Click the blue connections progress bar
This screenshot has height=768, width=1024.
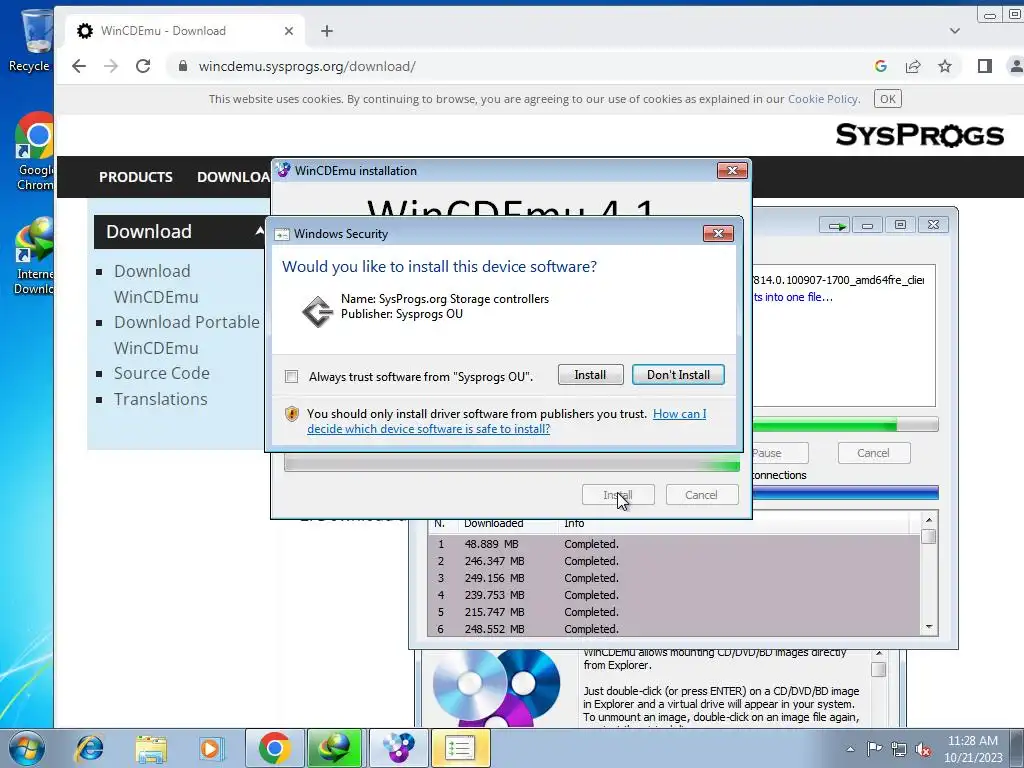pyautogui.click(x=845, y=493)
